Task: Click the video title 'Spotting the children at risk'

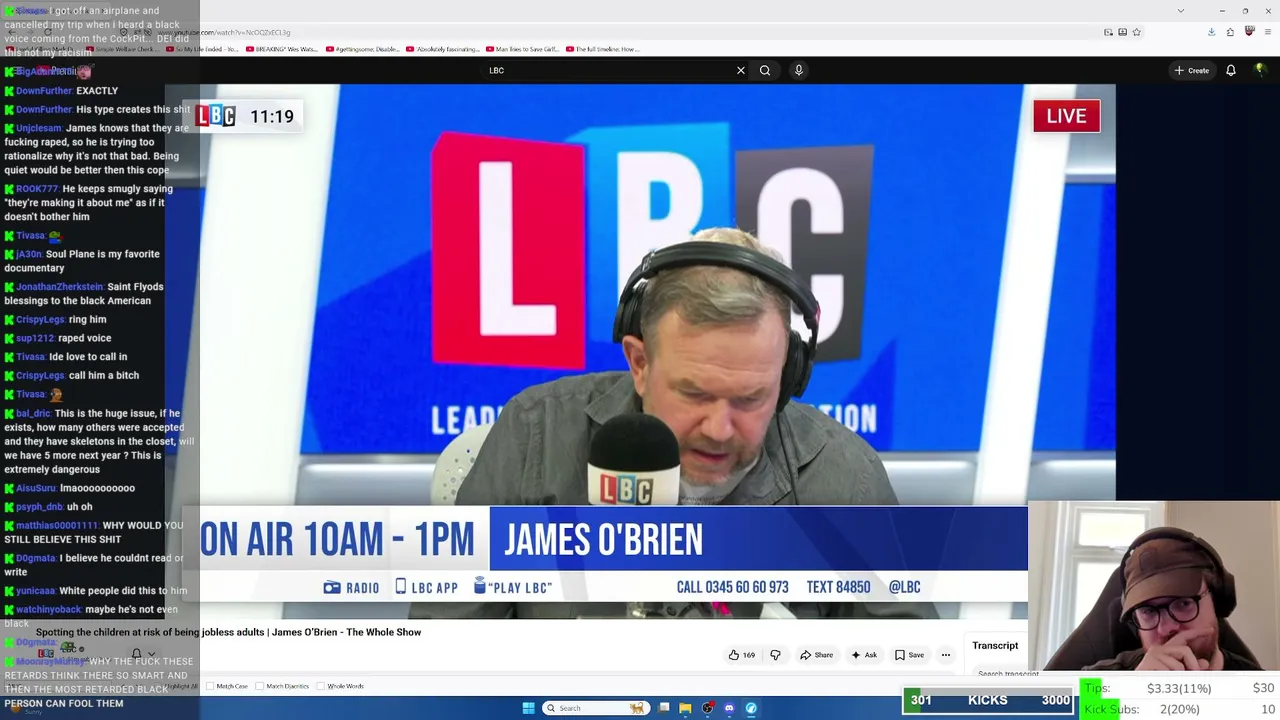Action: click(228, 632)
